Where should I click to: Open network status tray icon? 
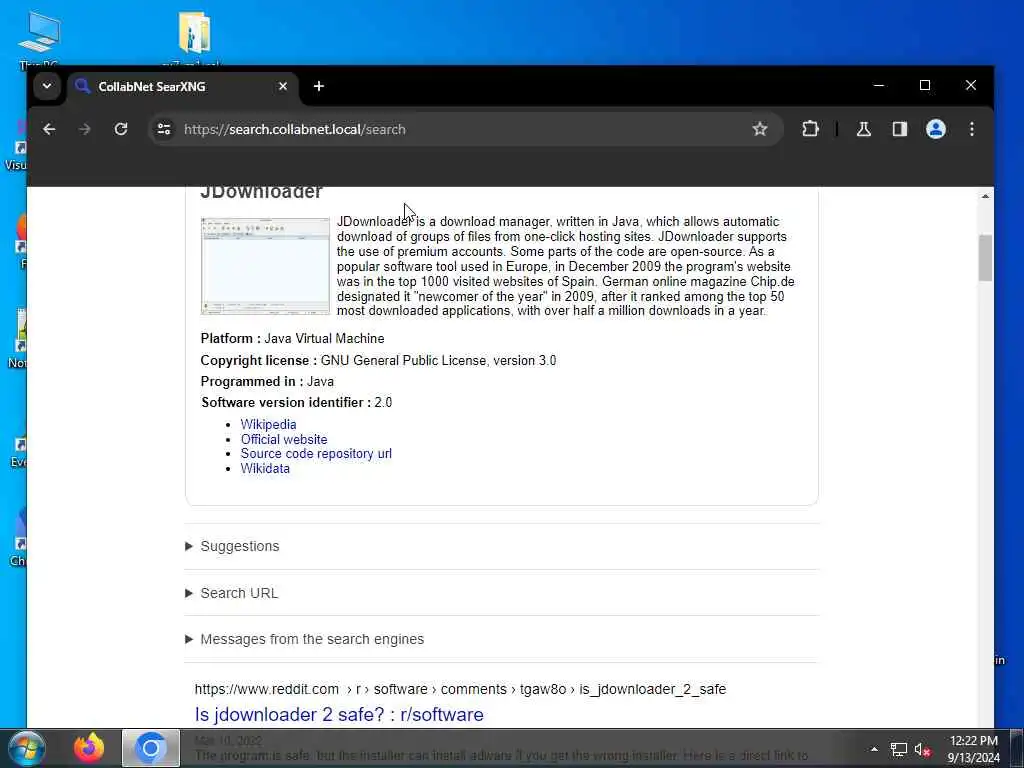click(x=899, y=750)
